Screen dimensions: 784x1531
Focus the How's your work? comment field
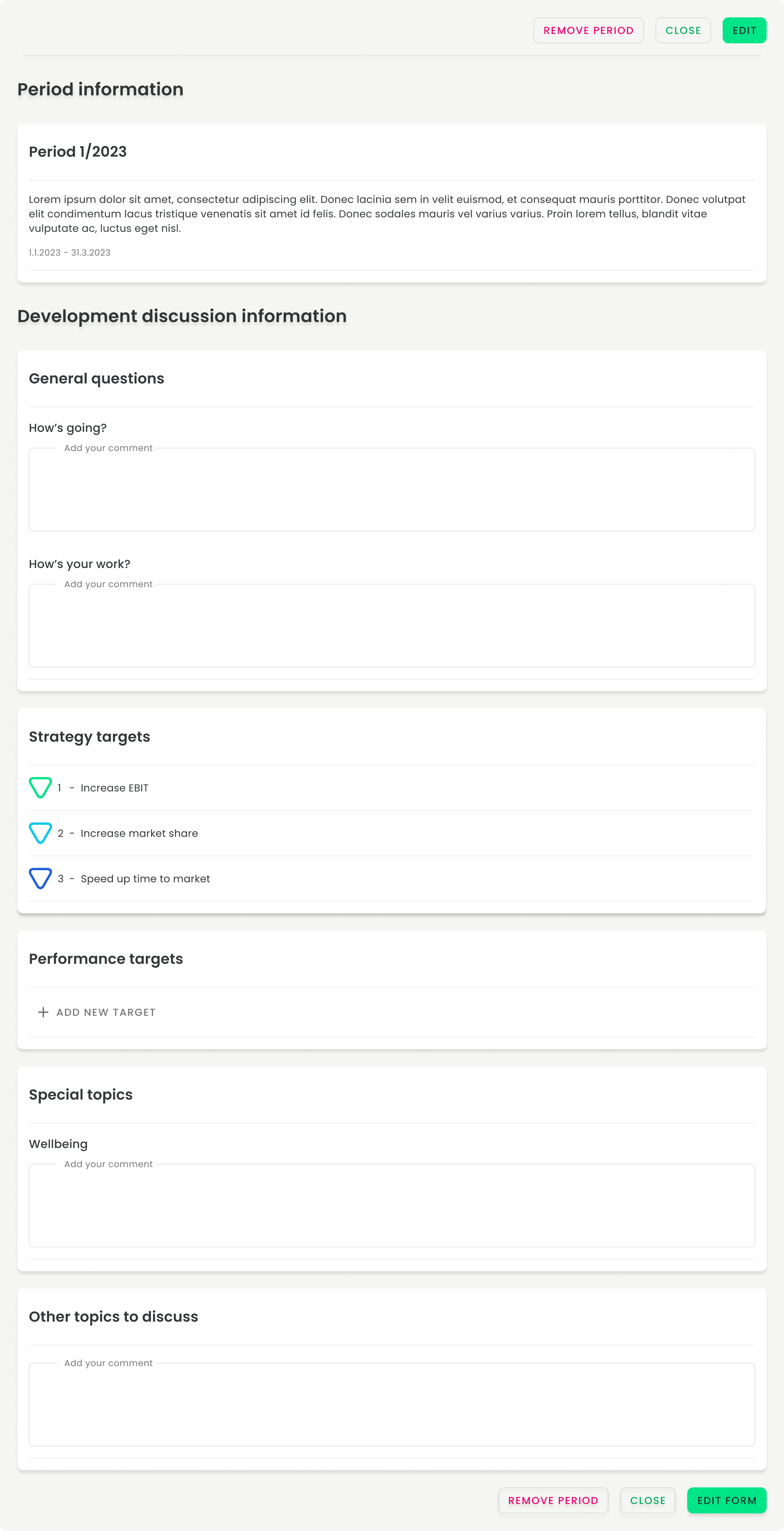[x=391, y=625]
